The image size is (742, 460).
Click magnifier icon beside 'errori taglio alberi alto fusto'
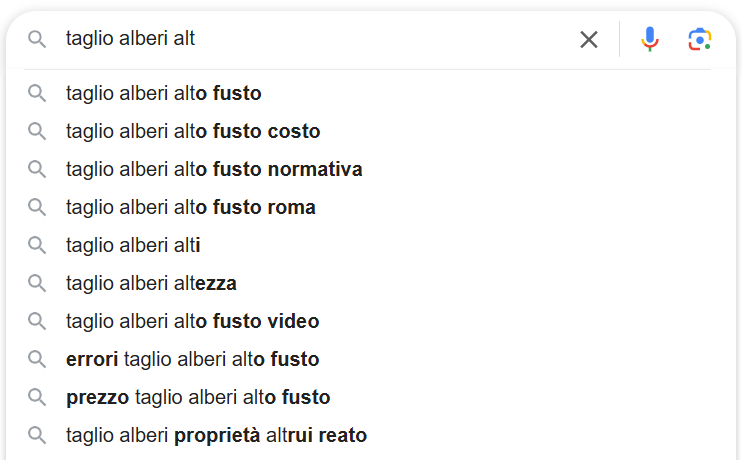point(37,360)
